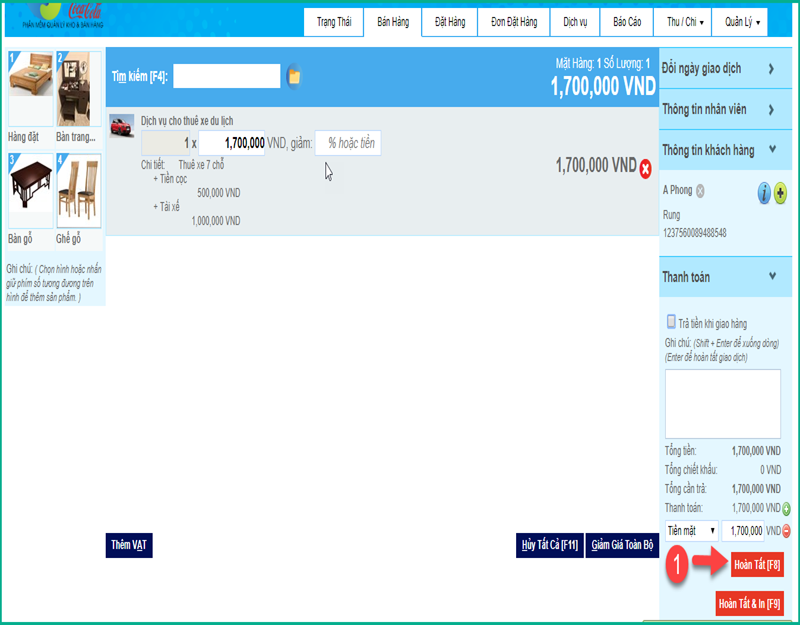
Task: Toggle 'Trả tiền khi giao hàng' checkbox
Action: (x=671, y=322)
